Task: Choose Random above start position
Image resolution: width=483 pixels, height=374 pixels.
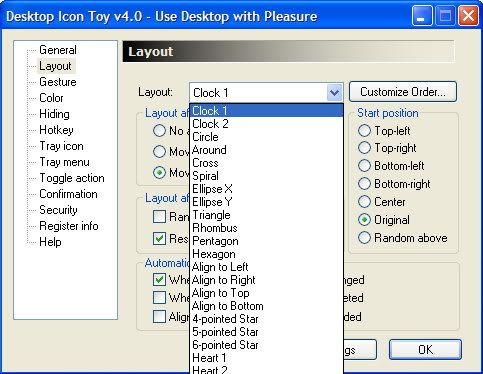Action: 364,238
